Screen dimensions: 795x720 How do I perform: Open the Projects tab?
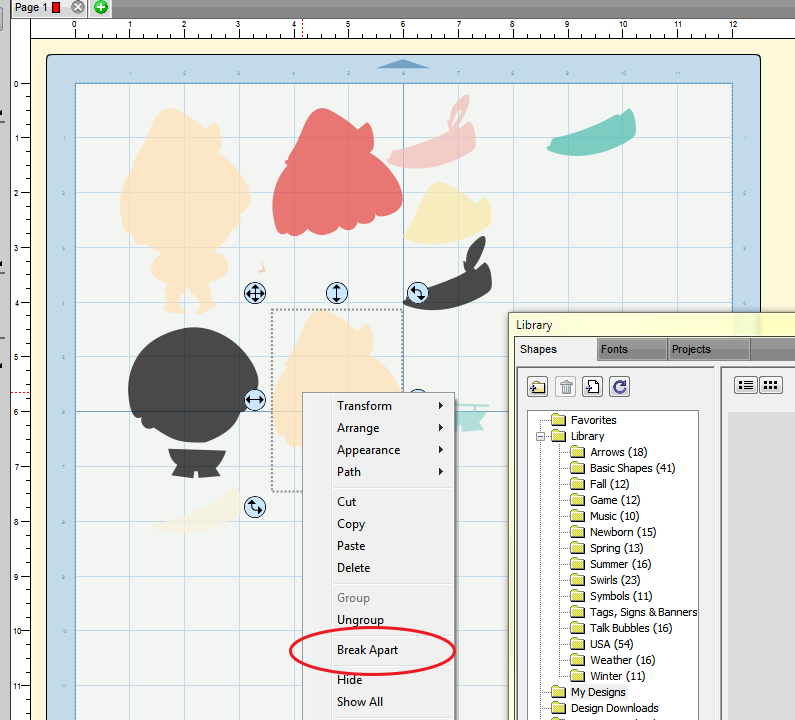coord(691,349)
